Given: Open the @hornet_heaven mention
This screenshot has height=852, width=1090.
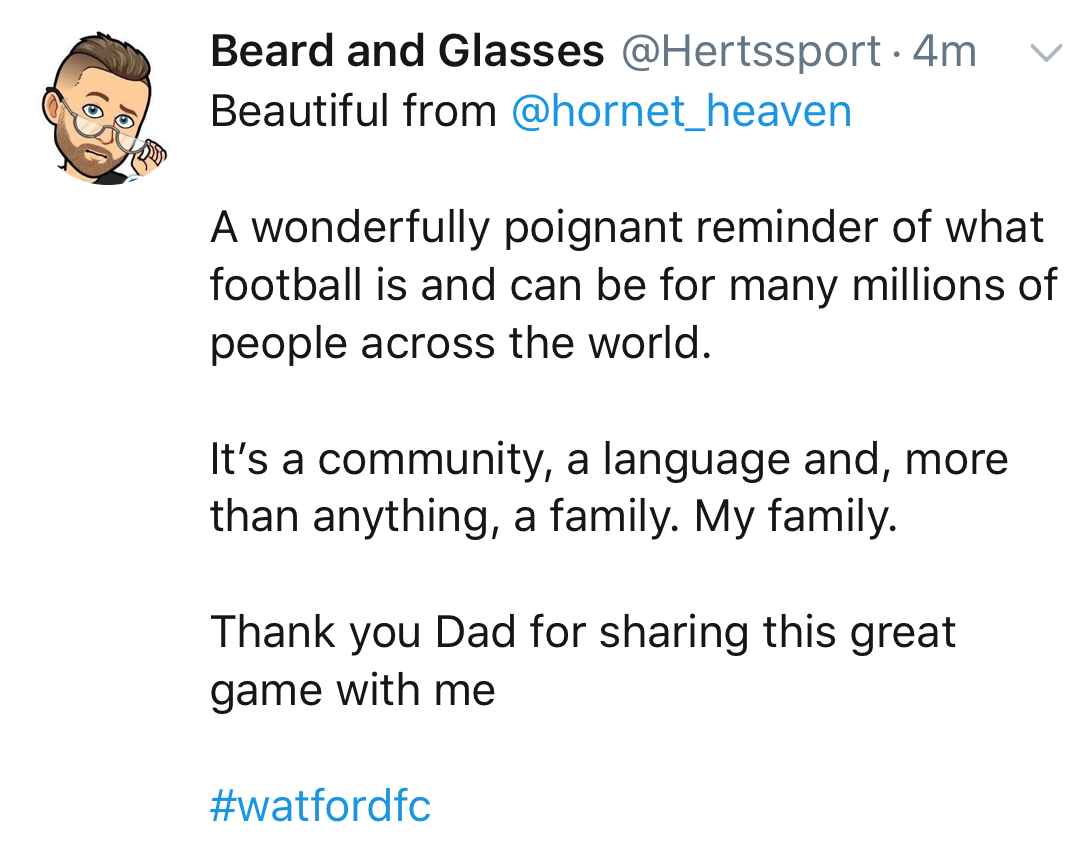Looking at the screenshot, I should click(681, 111).
